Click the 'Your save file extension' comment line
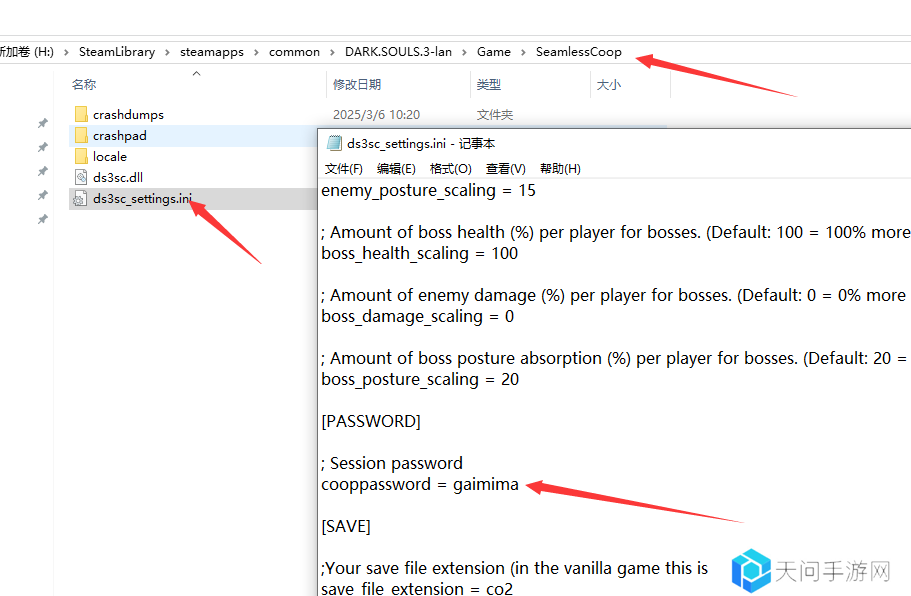The height and width of the screenshot is (596, 911). 515,568
